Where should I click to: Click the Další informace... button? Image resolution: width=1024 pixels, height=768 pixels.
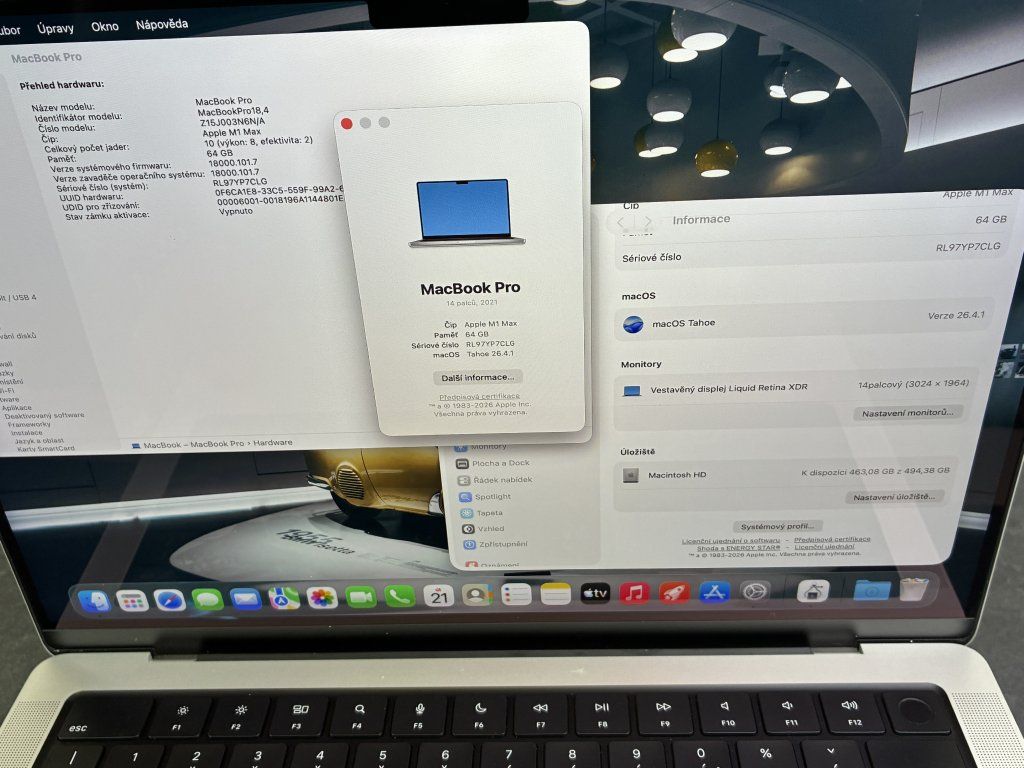pyautogui.click(x=477, y=377)
